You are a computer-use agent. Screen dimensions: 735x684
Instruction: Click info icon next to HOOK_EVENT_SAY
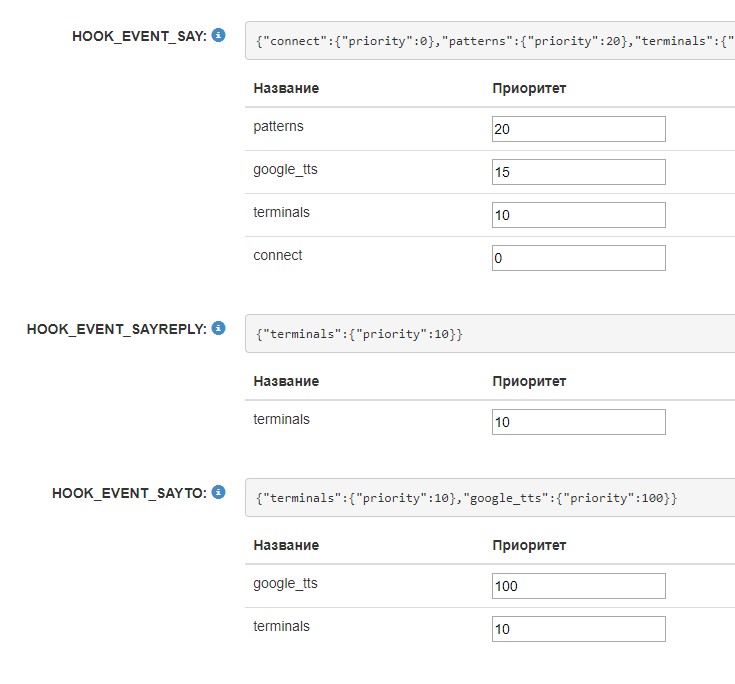(x=219, y=35)
